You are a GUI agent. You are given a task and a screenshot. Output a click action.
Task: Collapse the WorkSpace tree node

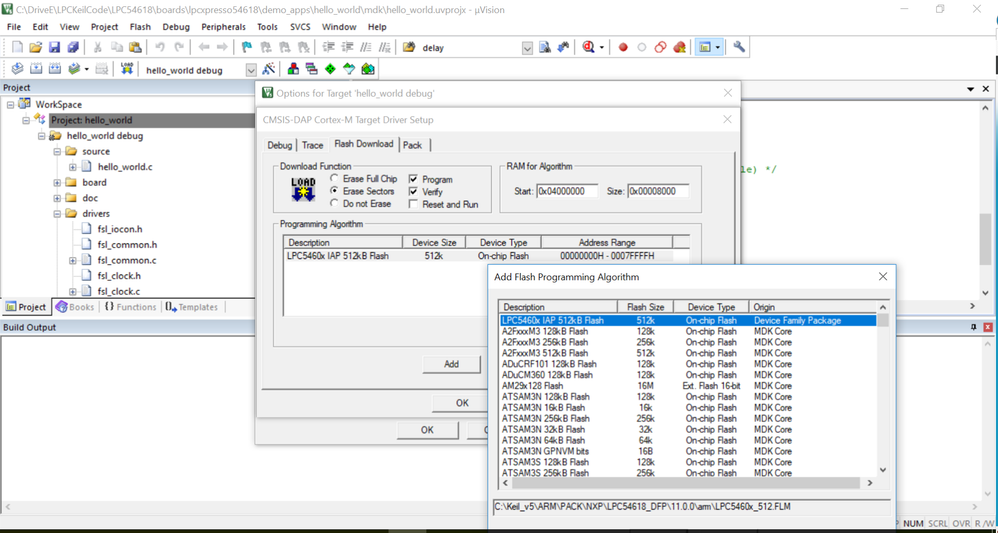pyautogui.click(x=11, y=104)
